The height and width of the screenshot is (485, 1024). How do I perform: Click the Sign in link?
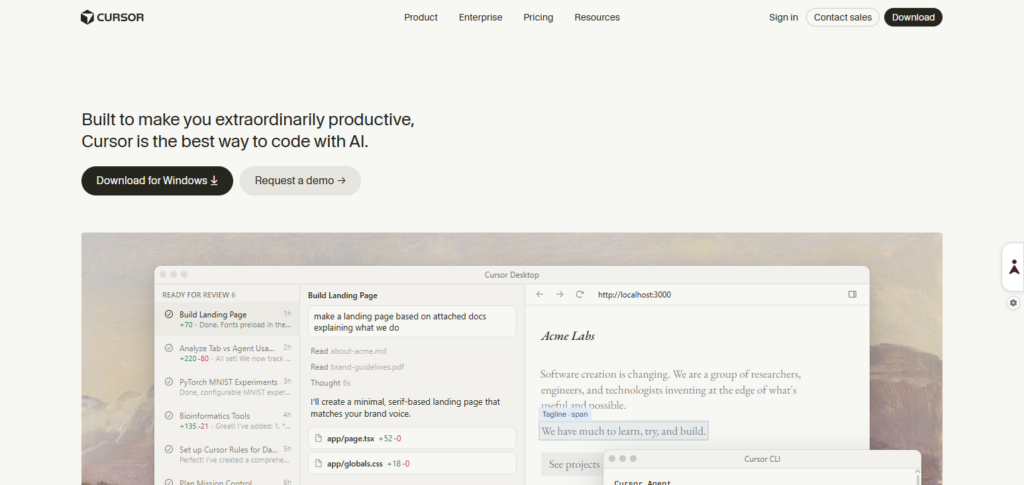783,18
